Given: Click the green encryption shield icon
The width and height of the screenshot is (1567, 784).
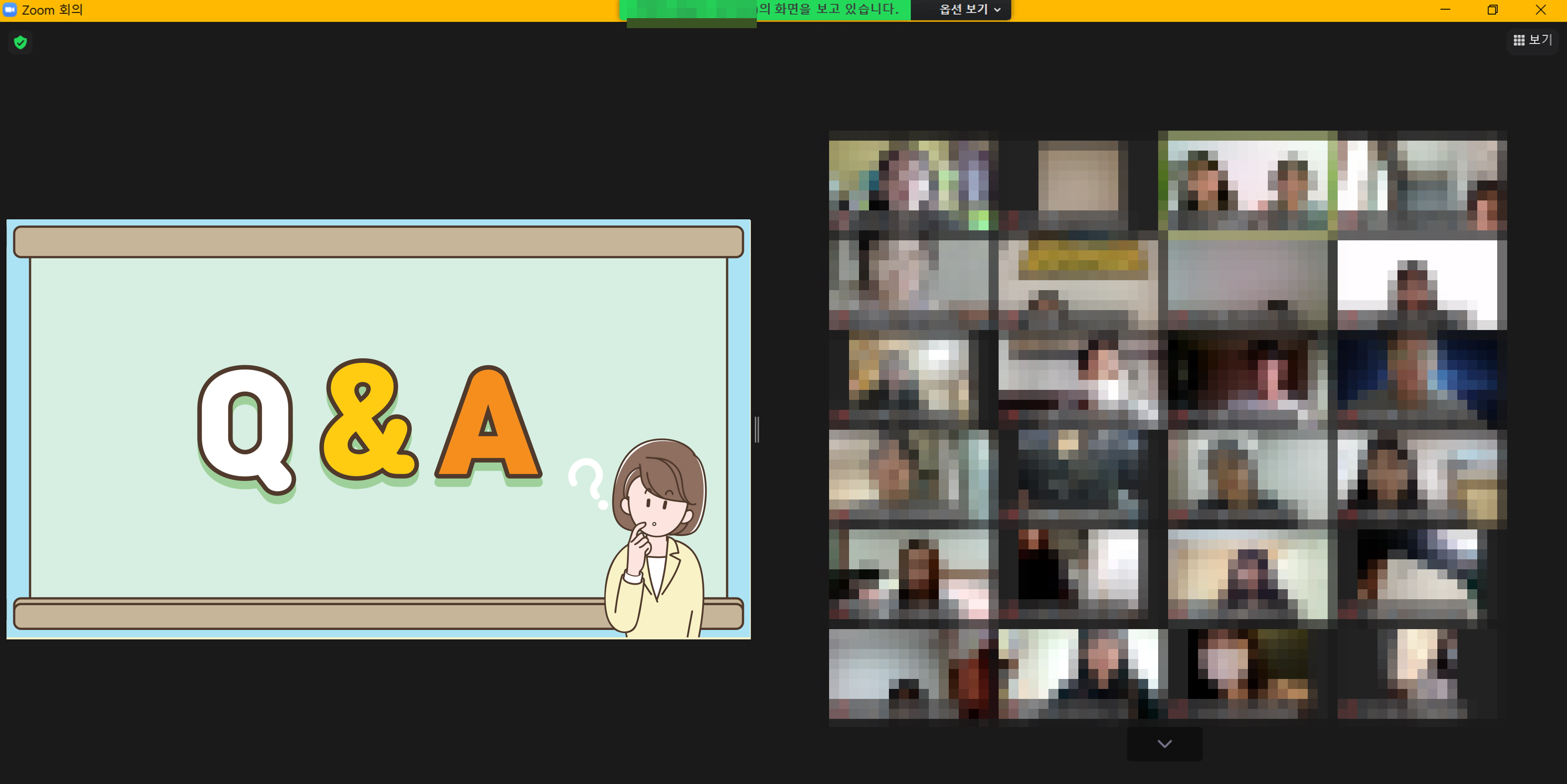Looking at the screenshot, I should point(20,42).
